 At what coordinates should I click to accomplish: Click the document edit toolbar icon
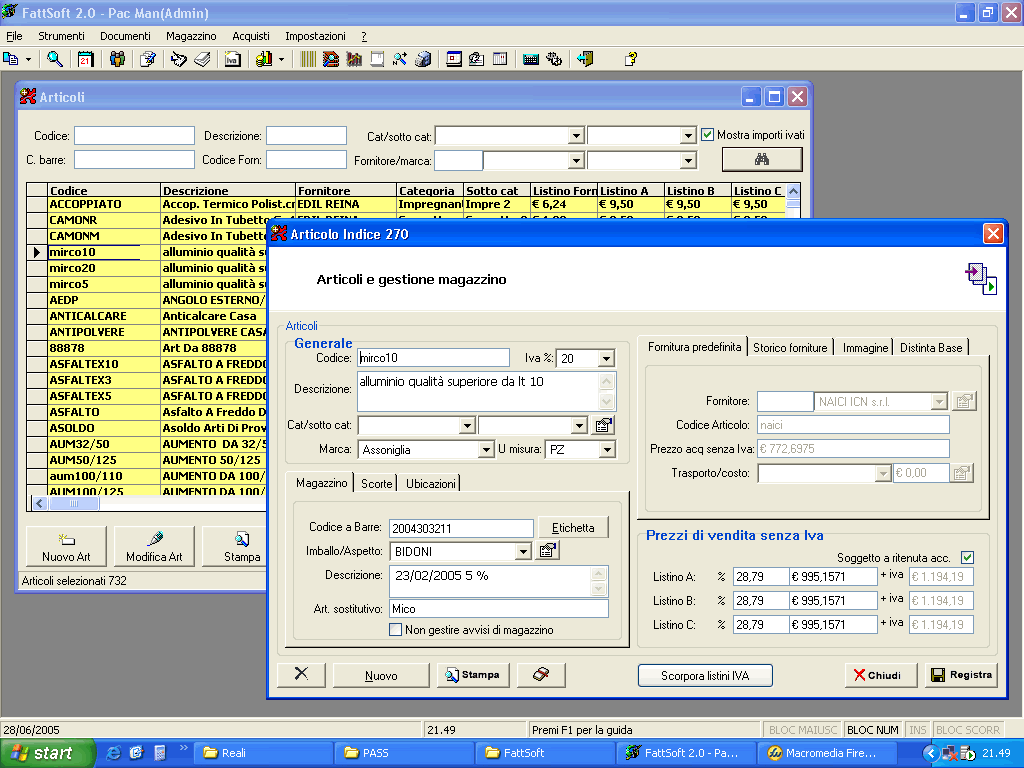[148, 59]
